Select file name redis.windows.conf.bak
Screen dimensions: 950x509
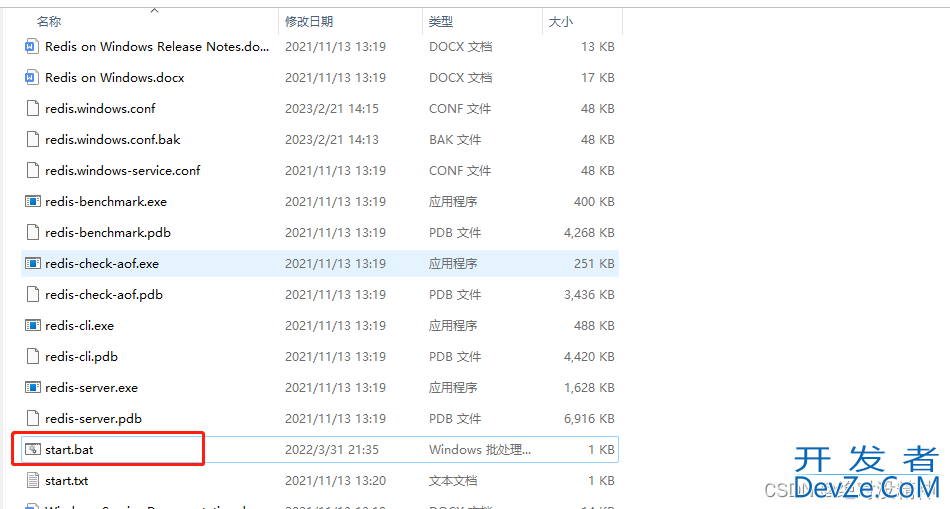(x=113, y=139)
